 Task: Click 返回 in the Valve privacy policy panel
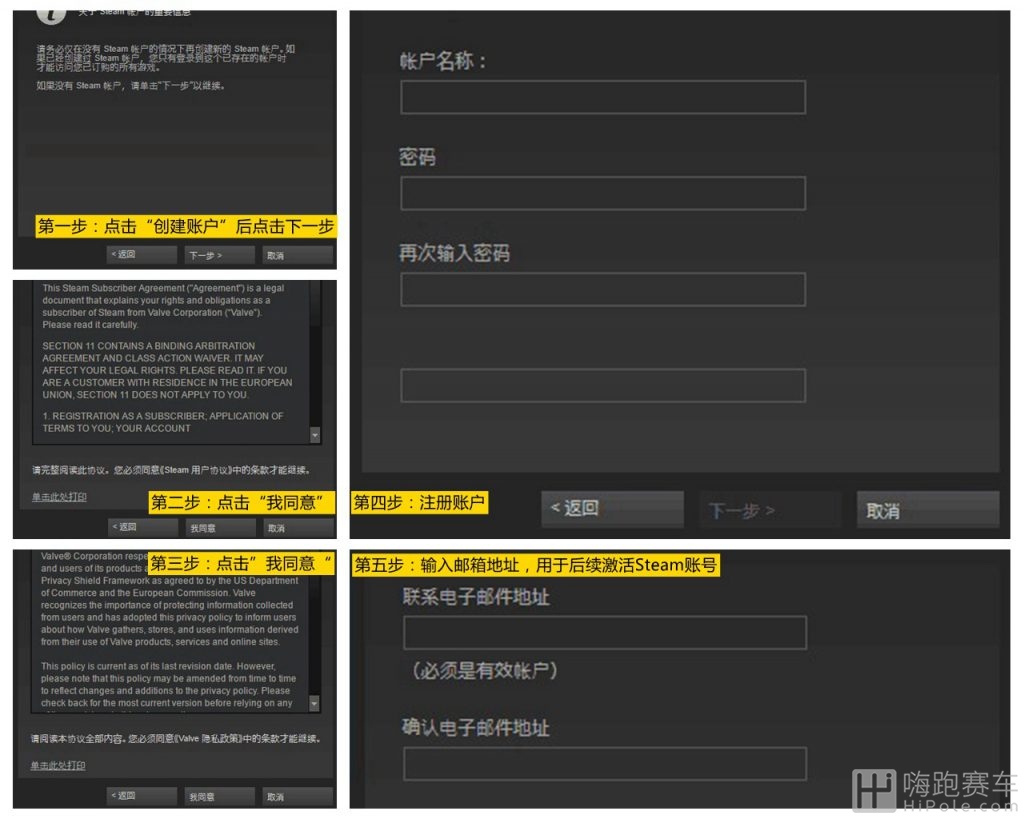pos(142,795)
